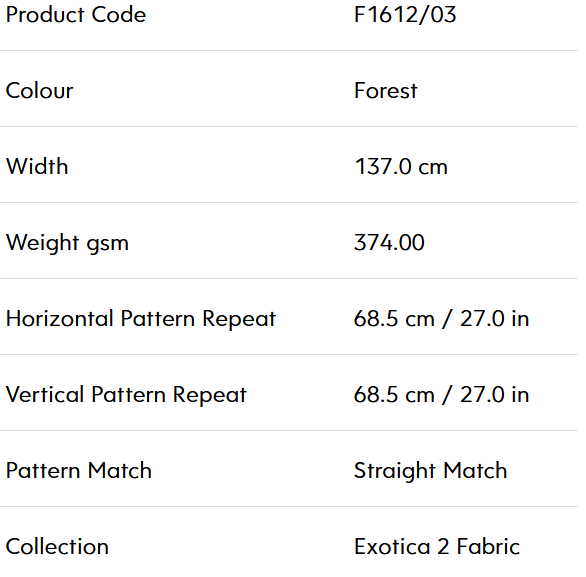586x577 pixels.
Task: Click the Collection label
Action: tap(57, 547)
